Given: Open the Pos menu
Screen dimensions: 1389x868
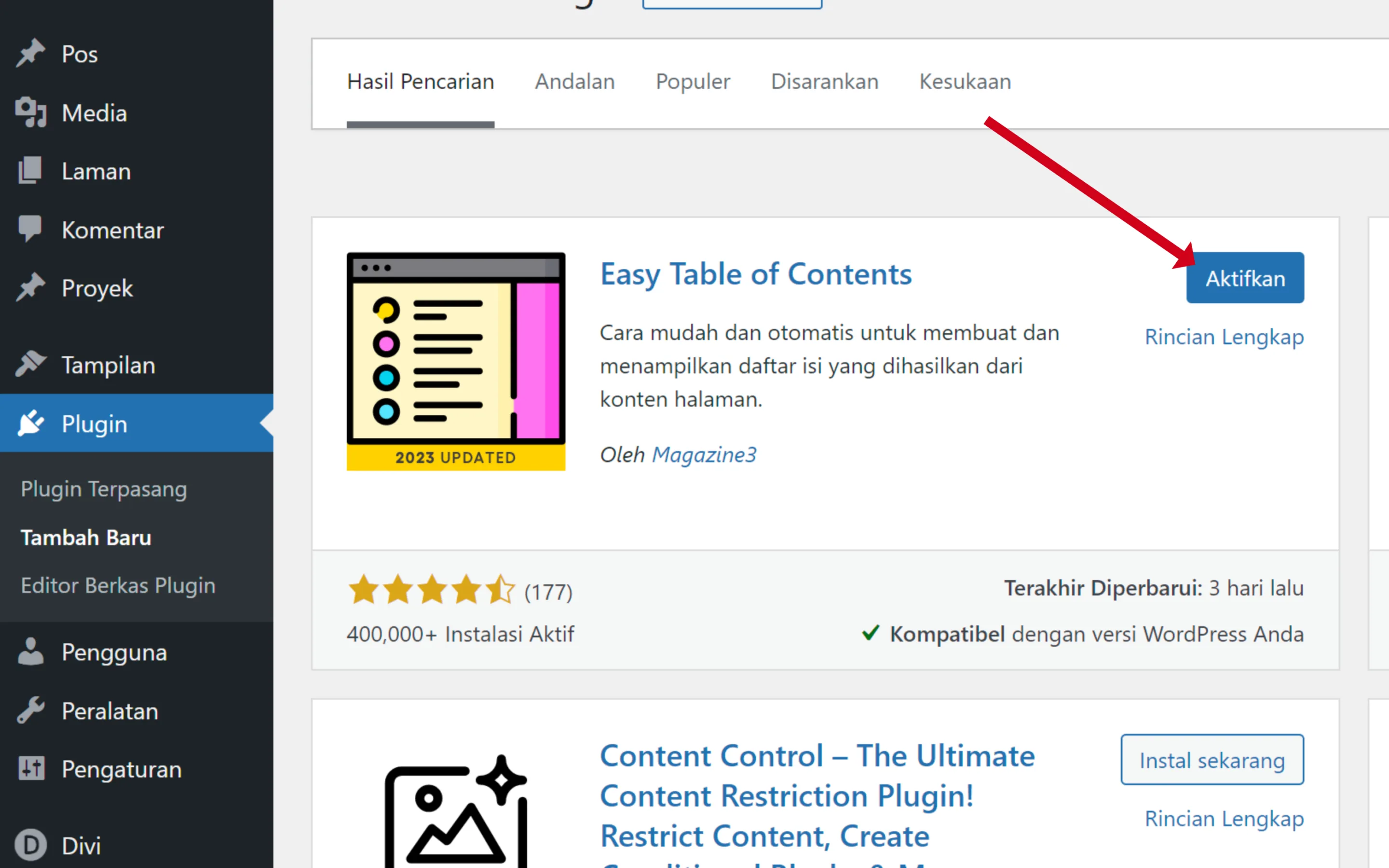Looking at the screenshot, I should 136,54.
